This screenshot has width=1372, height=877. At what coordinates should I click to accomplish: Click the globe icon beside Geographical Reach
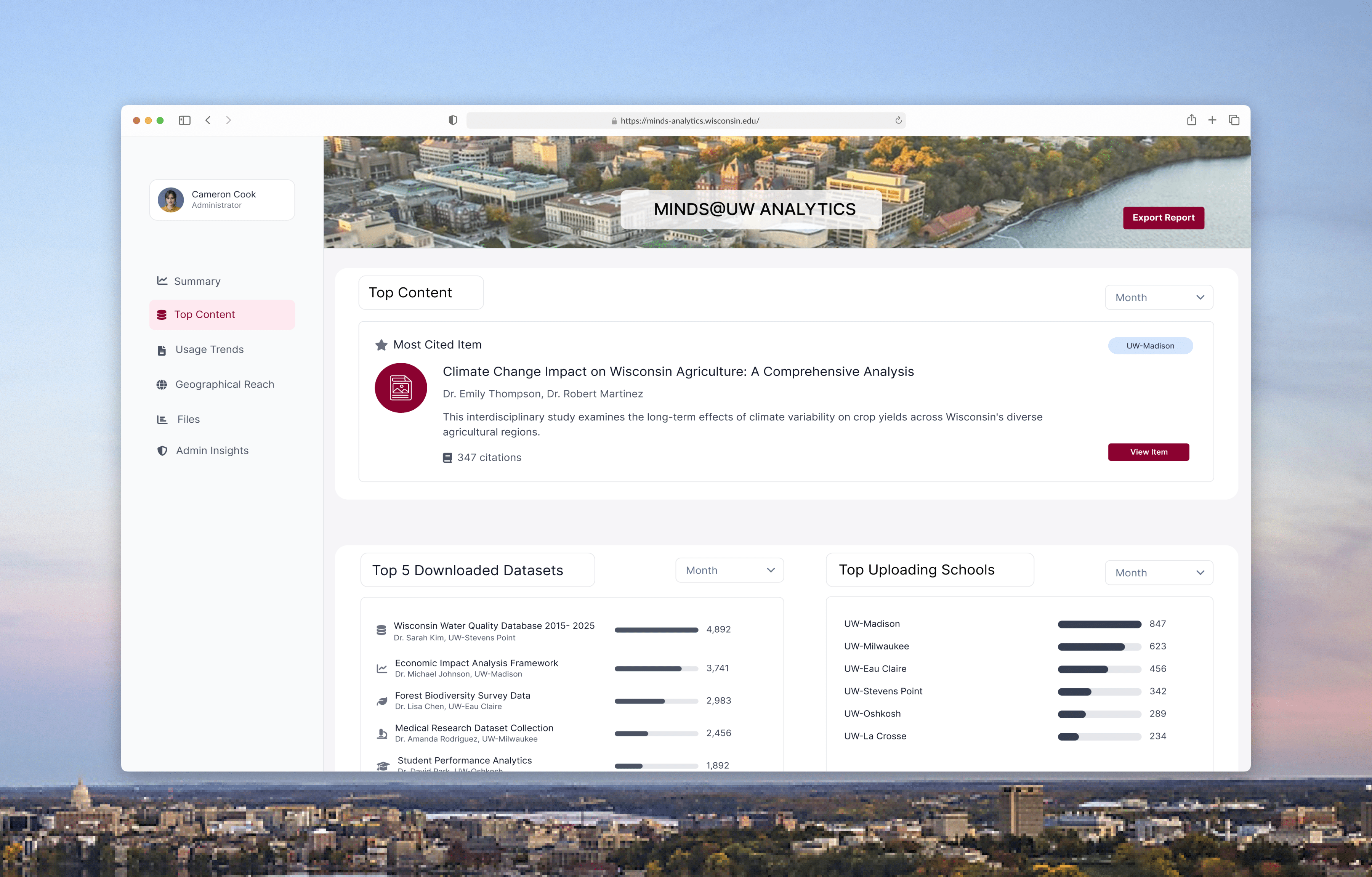[162, 385]
